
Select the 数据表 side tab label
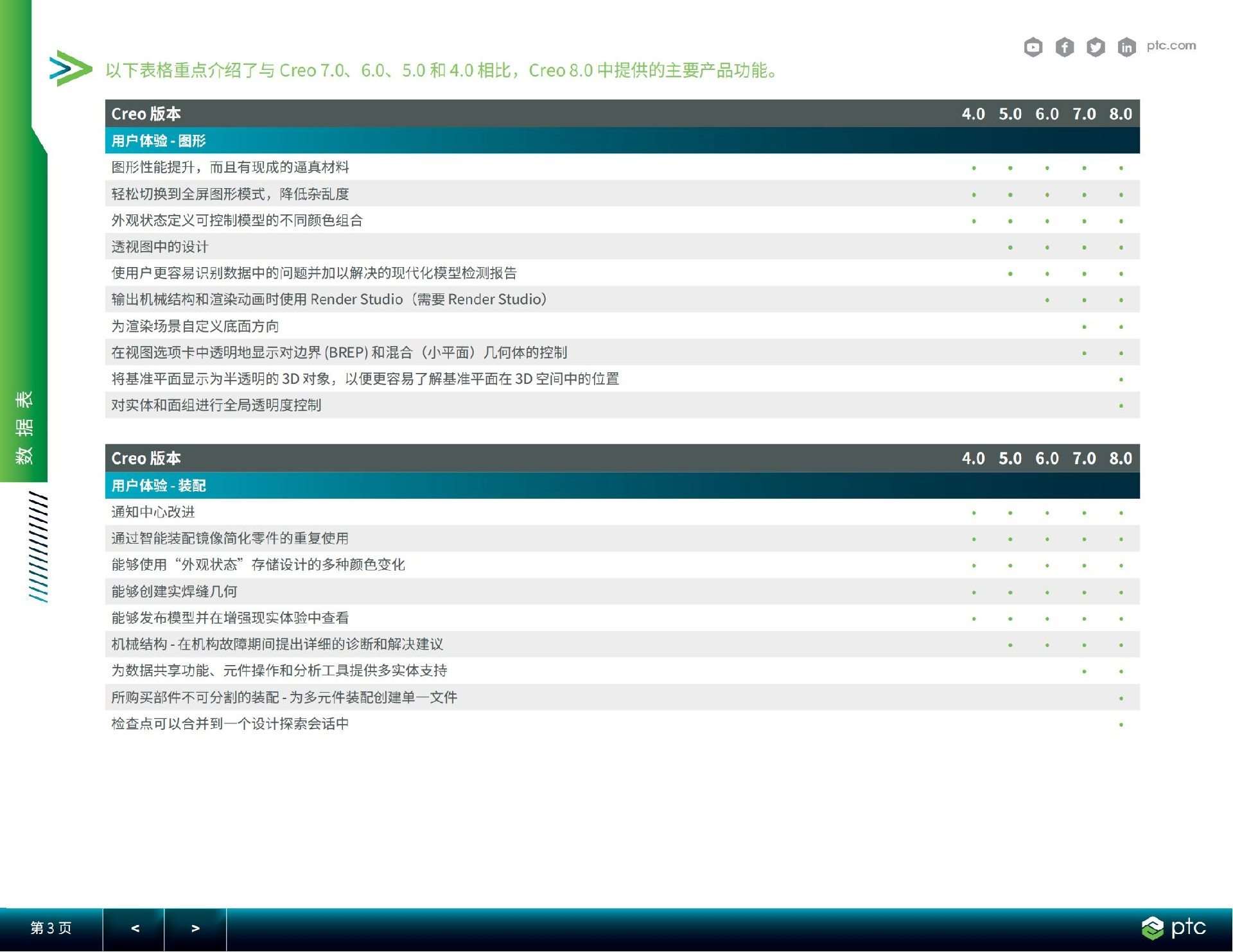(24, 428)
